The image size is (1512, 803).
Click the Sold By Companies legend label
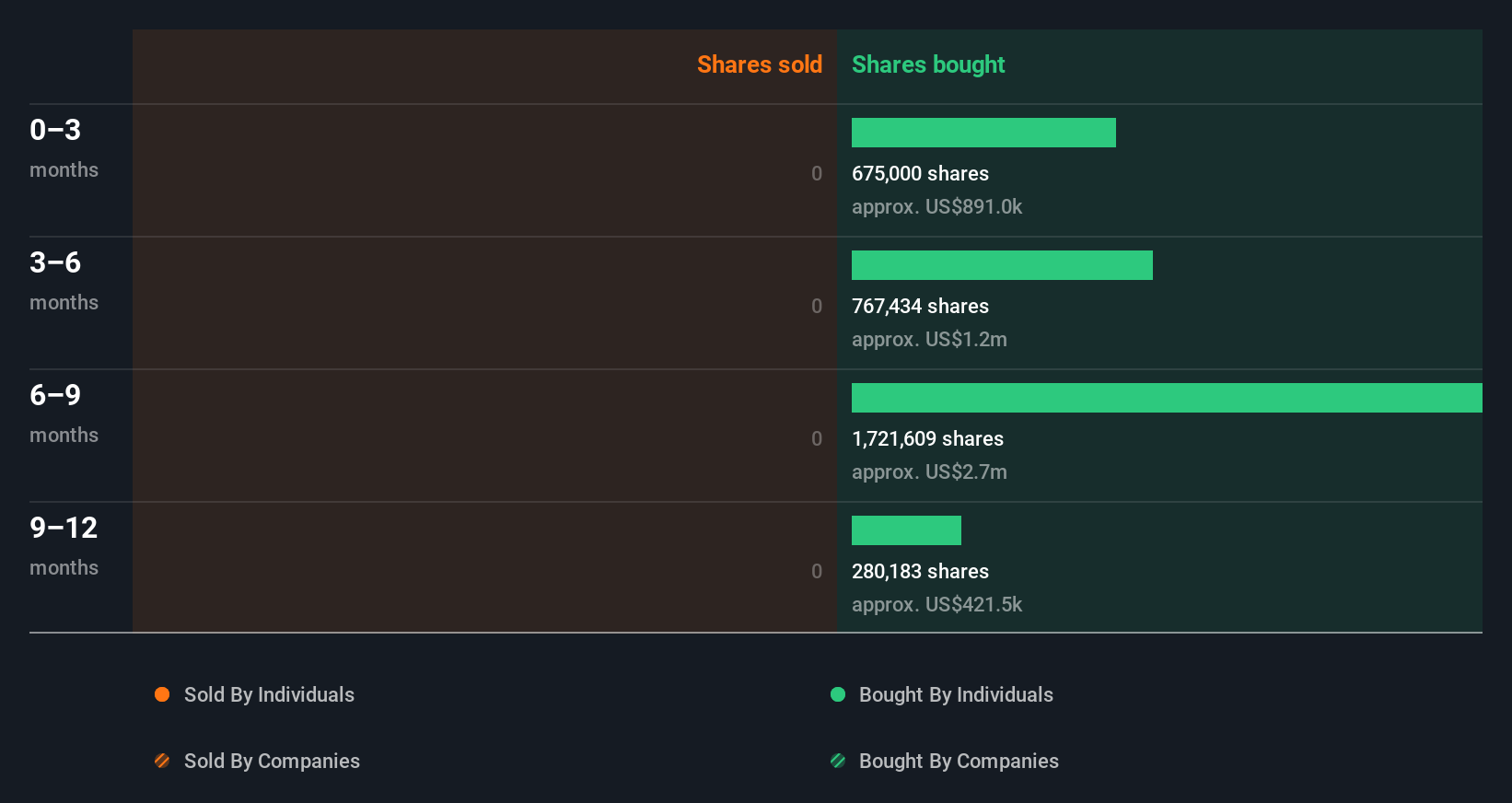tap(272, 761)
